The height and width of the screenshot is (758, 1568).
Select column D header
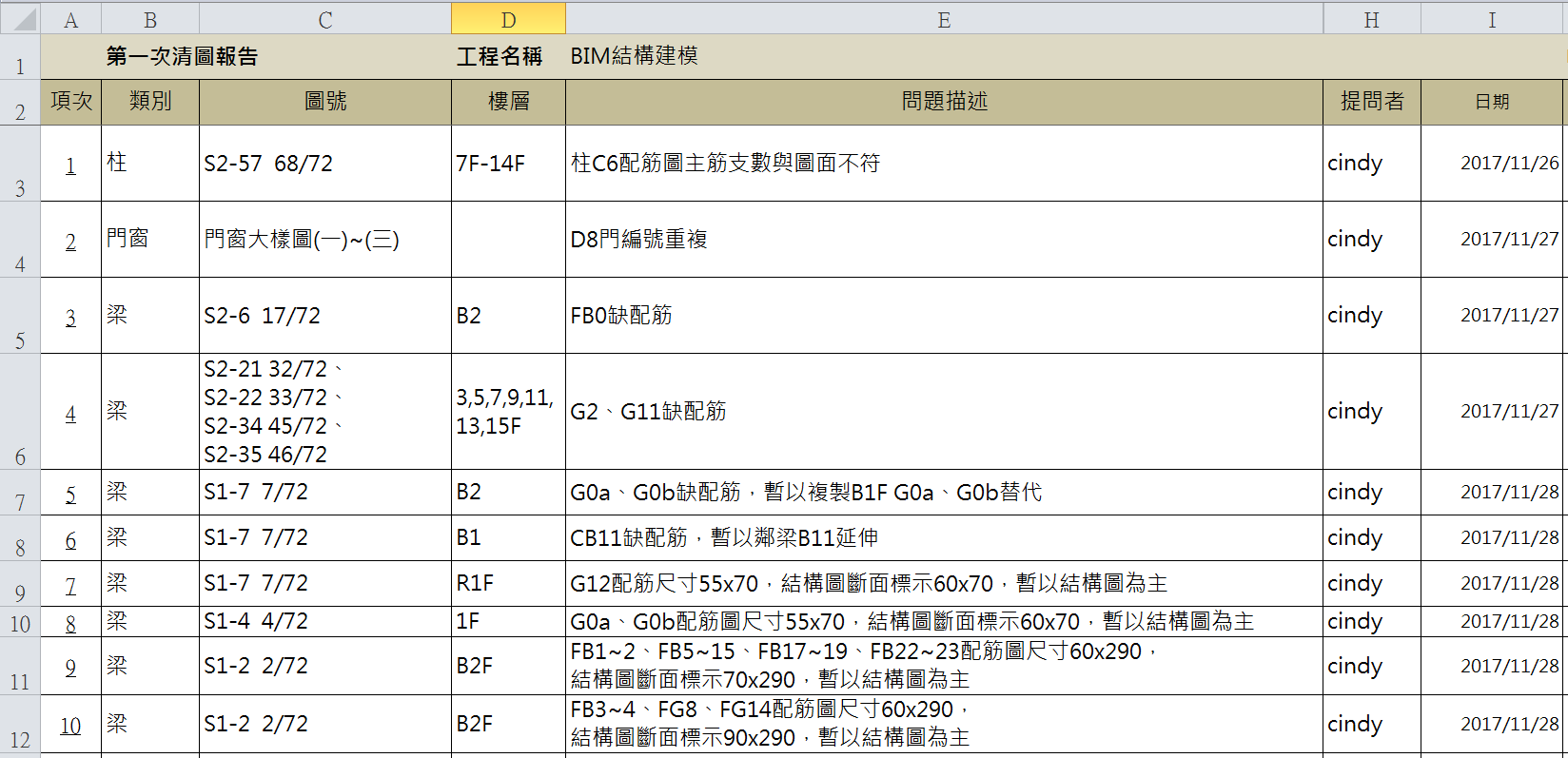[508, 20]
